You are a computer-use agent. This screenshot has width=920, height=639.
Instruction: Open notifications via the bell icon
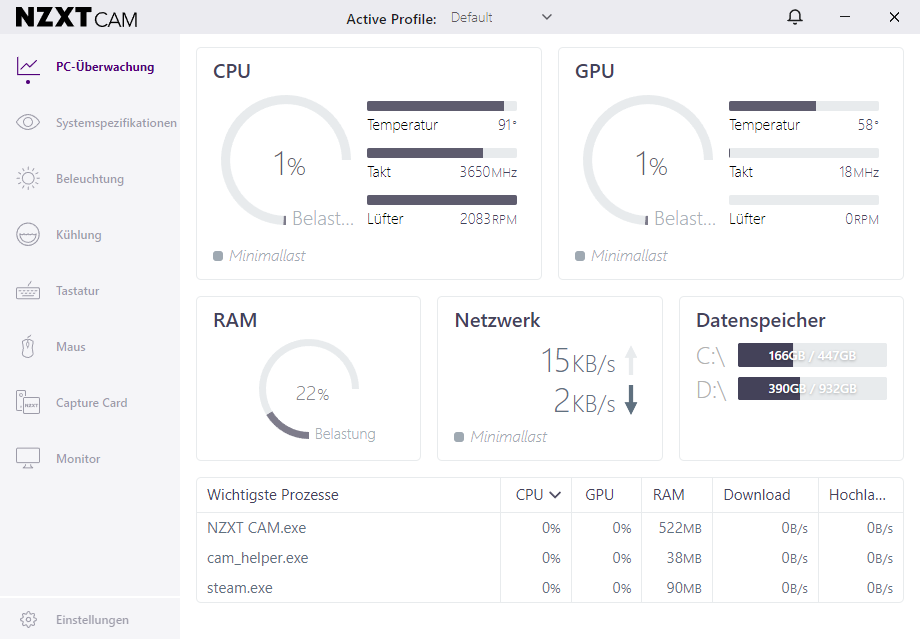795,17
